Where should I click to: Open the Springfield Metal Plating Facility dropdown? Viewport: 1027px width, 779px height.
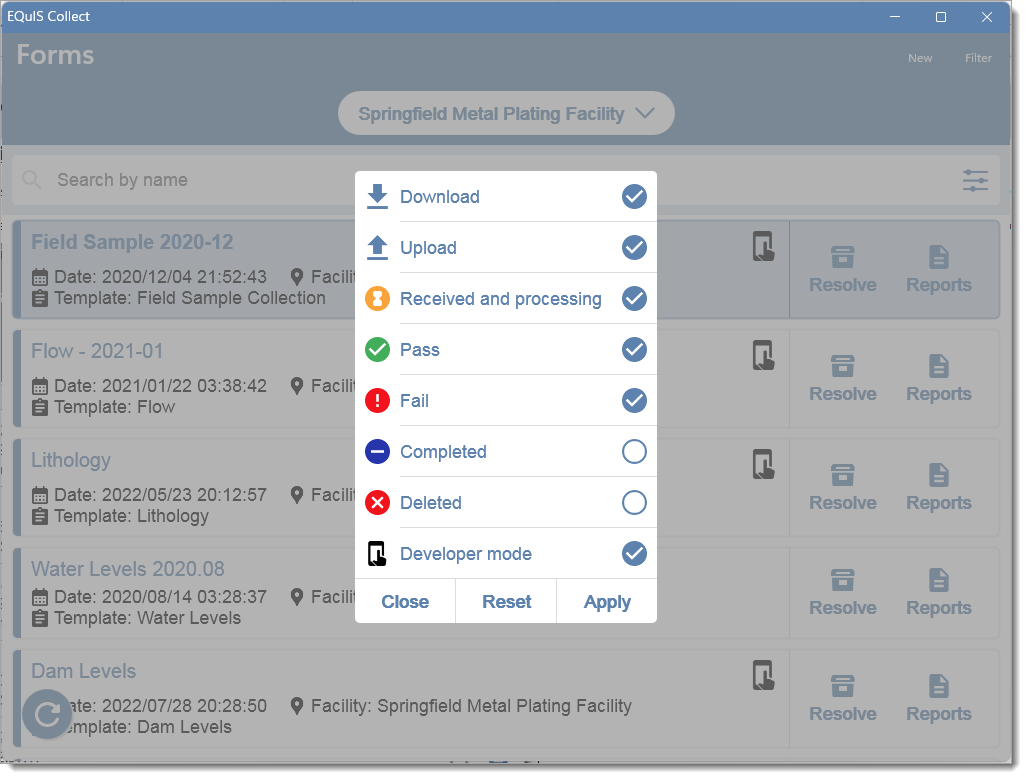coord(506,114)
